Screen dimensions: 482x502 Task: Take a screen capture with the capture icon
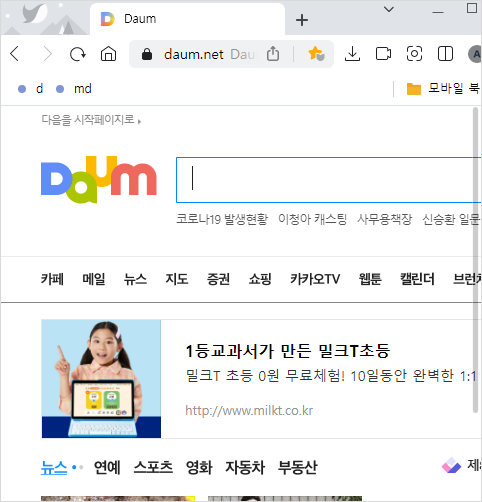(x=414, y=54)
